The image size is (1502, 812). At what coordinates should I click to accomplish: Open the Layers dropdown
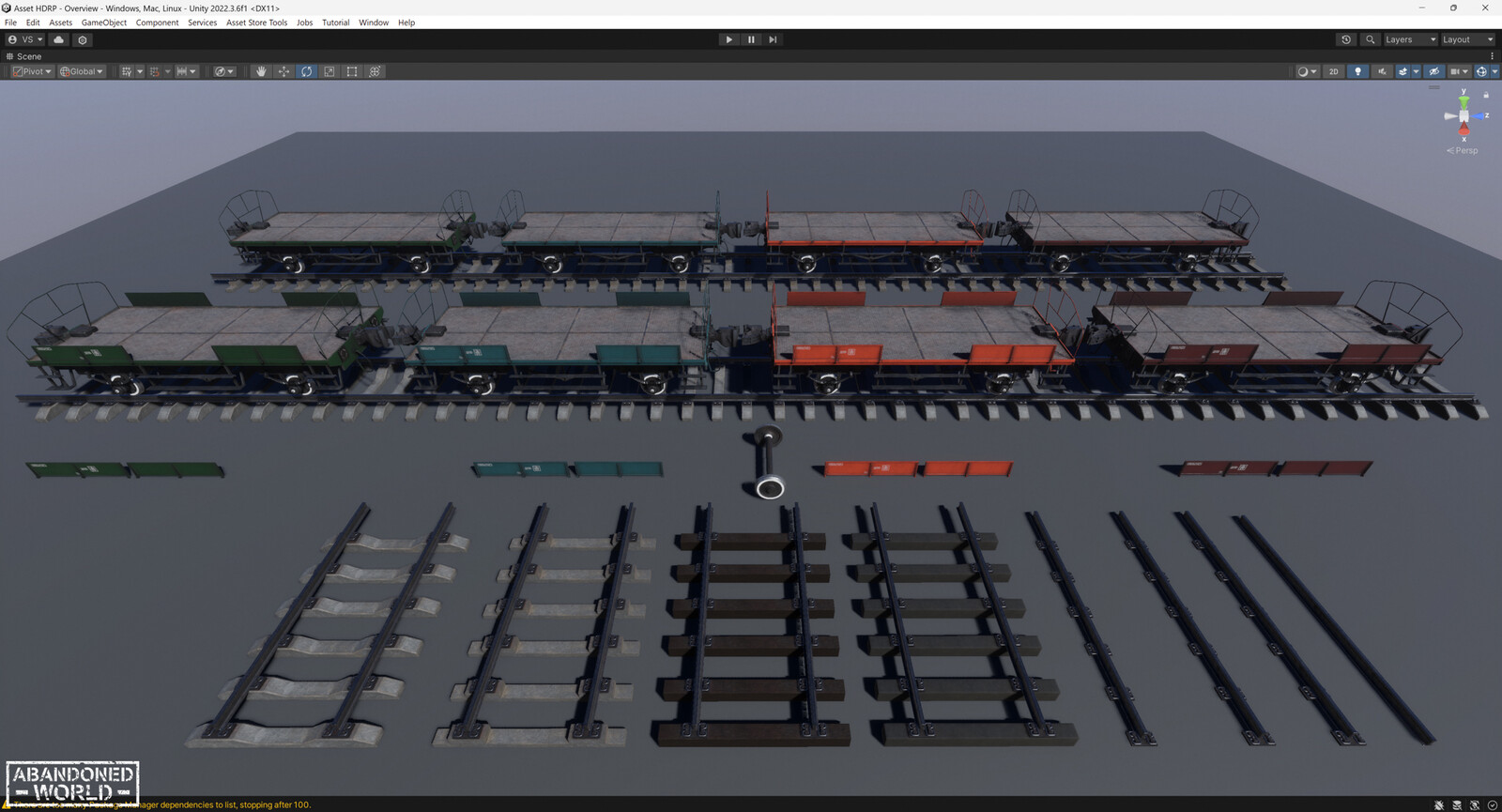[1410, 39]
